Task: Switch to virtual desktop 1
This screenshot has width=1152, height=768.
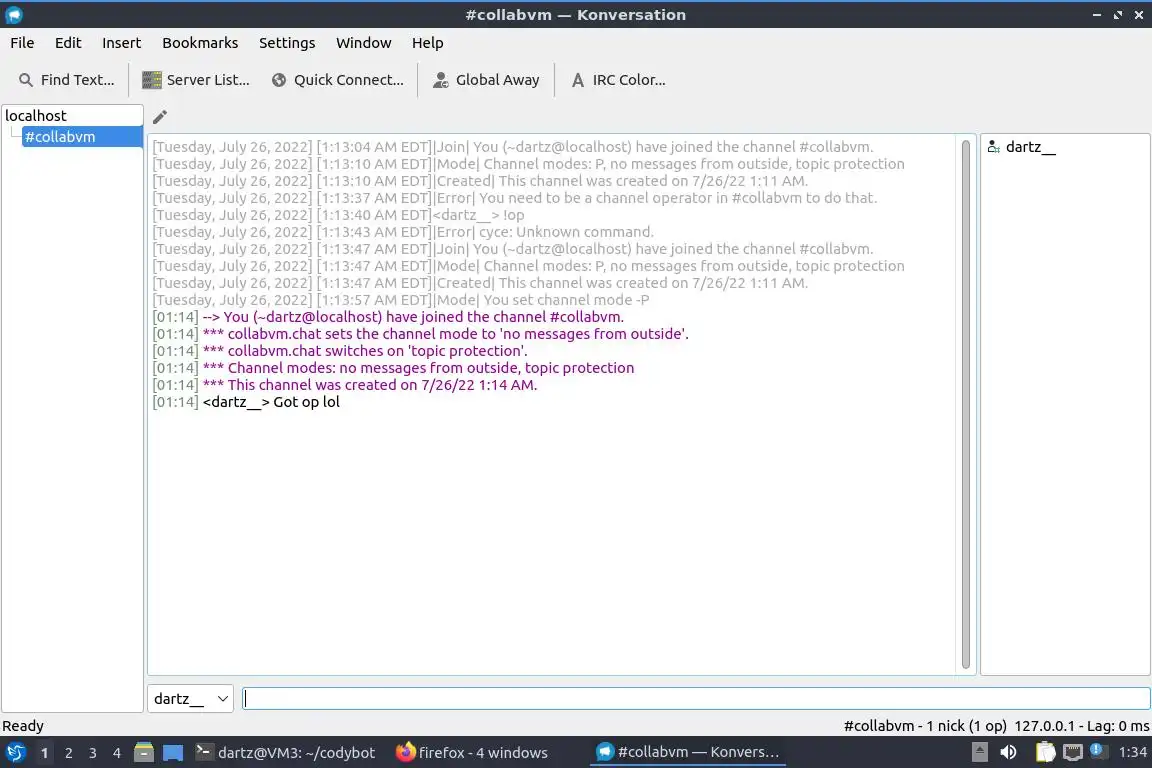Action: [x=44, y=753]
